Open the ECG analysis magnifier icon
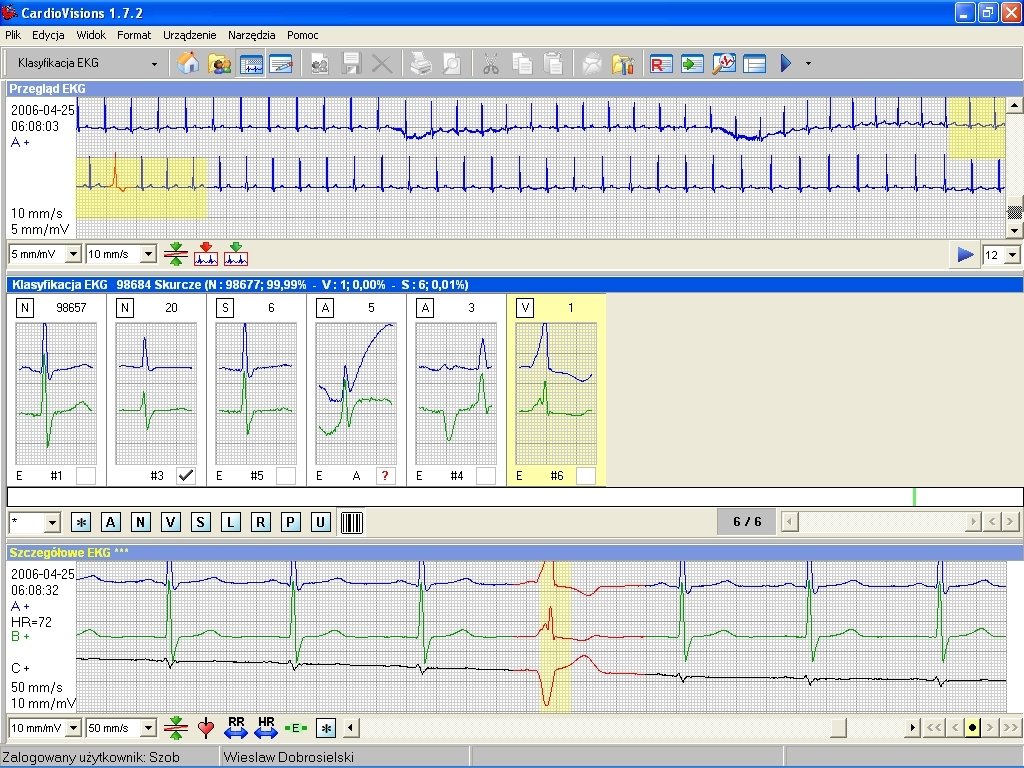The image size is (1024, 768). point(722,63)
